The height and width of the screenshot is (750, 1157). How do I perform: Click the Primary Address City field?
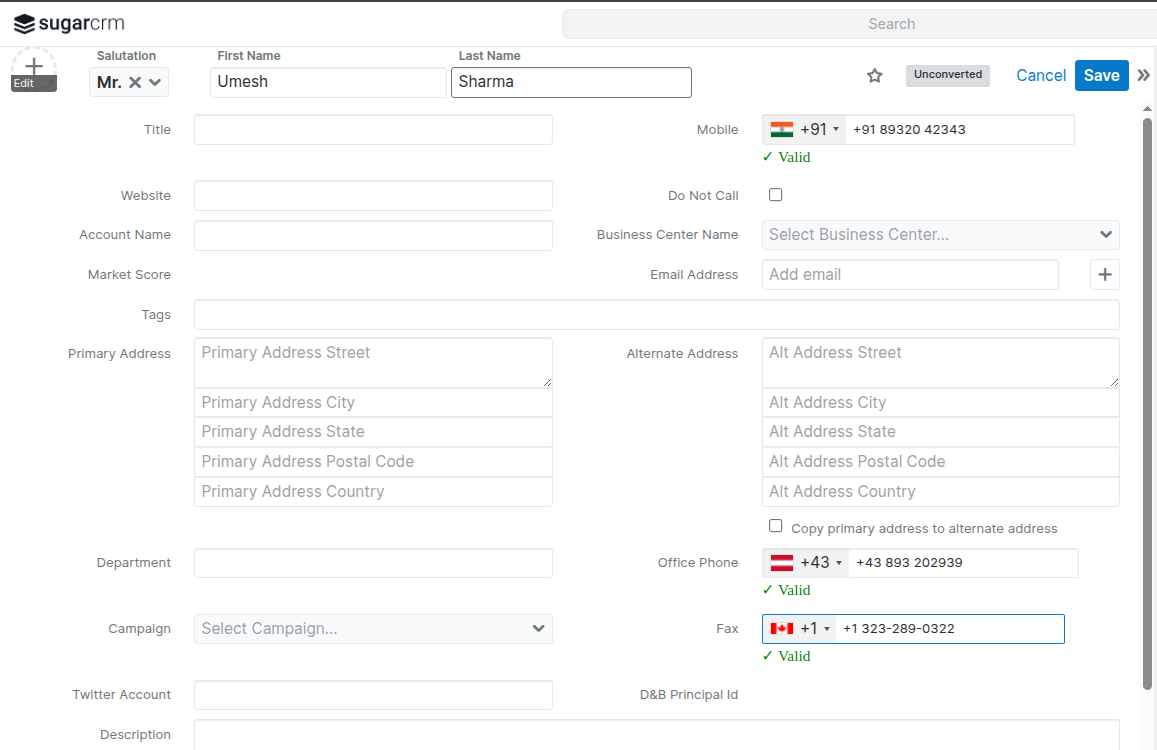tap(373, 403)
